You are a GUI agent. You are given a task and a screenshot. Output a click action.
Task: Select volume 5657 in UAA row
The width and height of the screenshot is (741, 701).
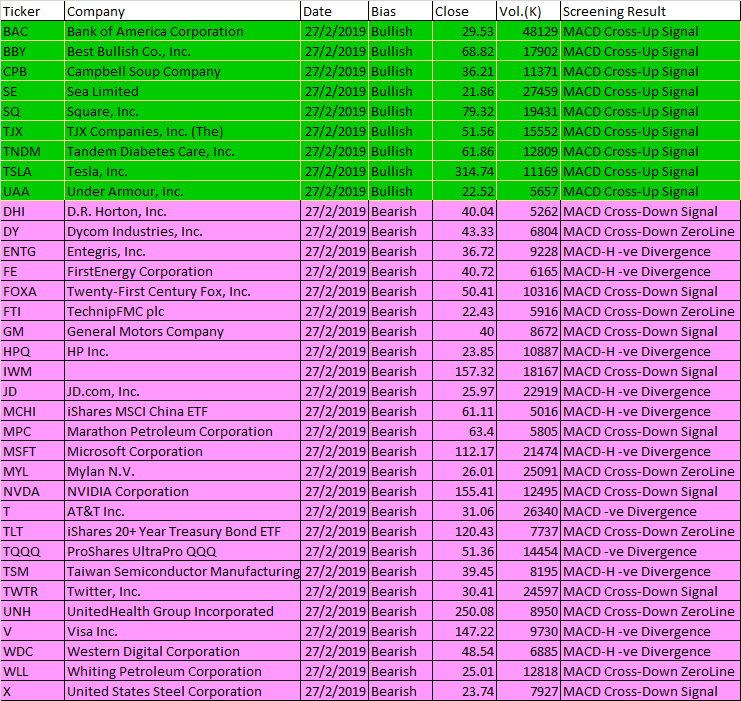[x=528, y=191]
